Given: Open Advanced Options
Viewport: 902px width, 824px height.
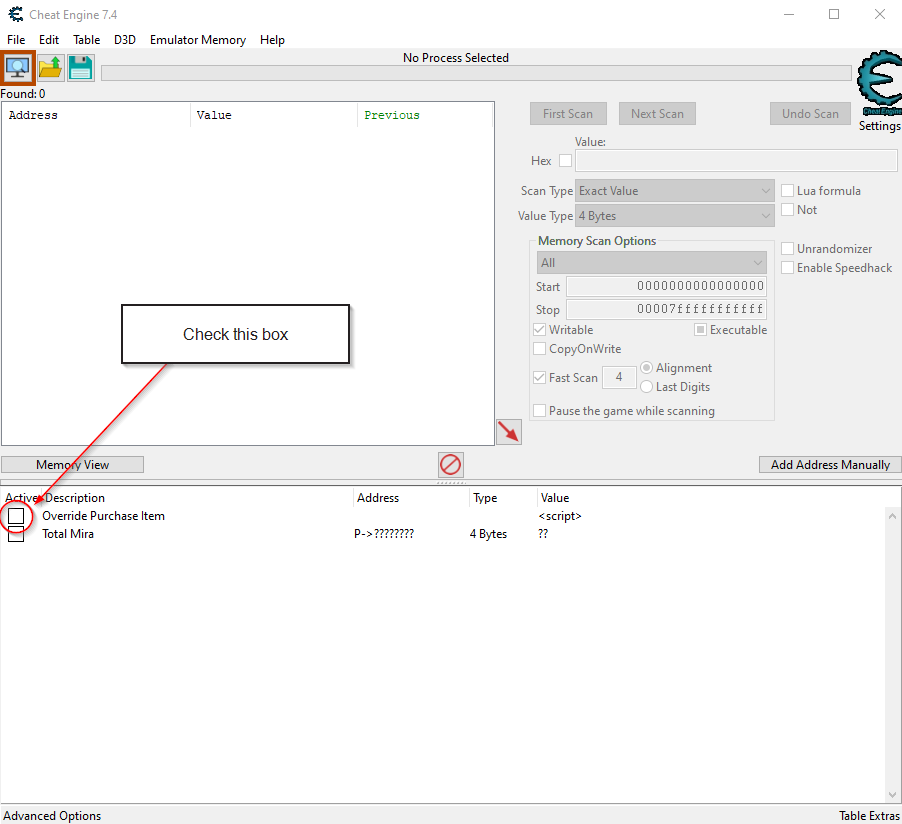Looking at the screenshot, I should pos(52,815).
